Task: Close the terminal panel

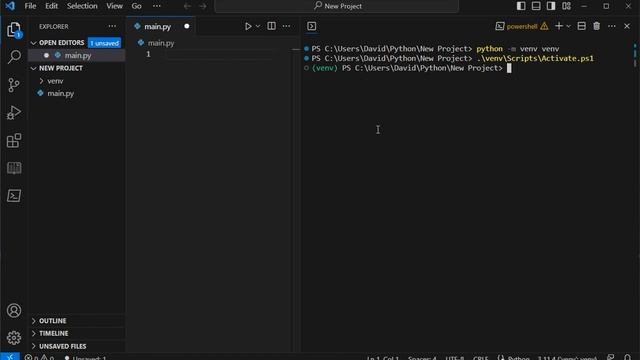Action: [x=627, y=26]
